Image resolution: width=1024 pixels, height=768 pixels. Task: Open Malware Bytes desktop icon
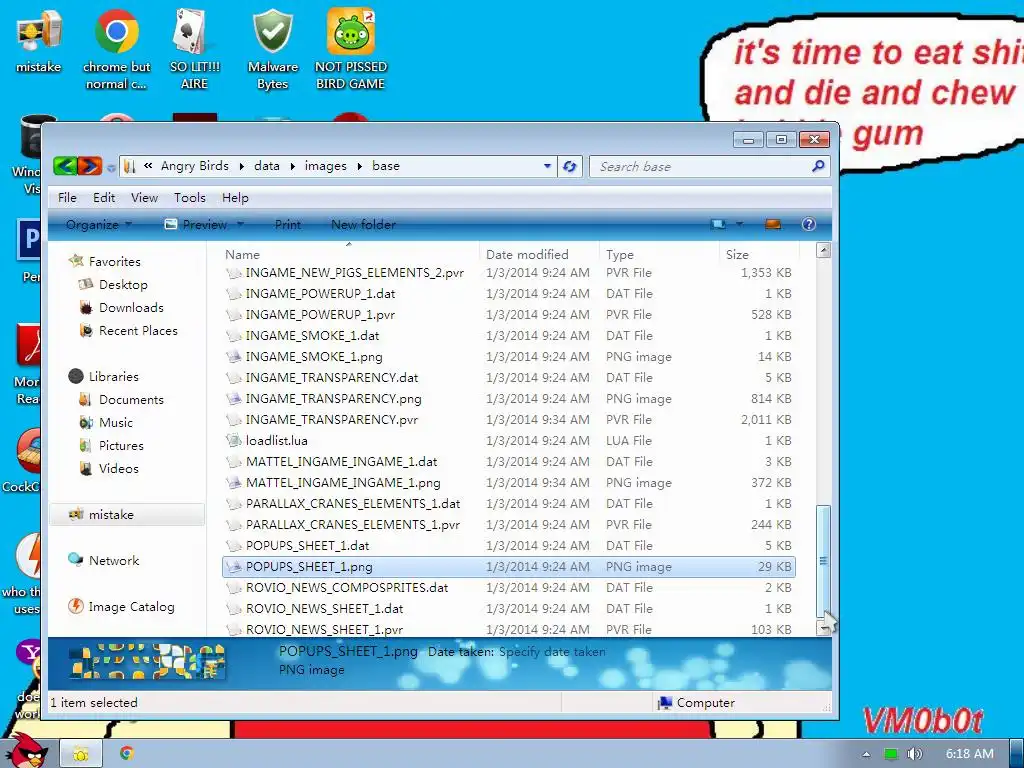click(x=272, y=49)
